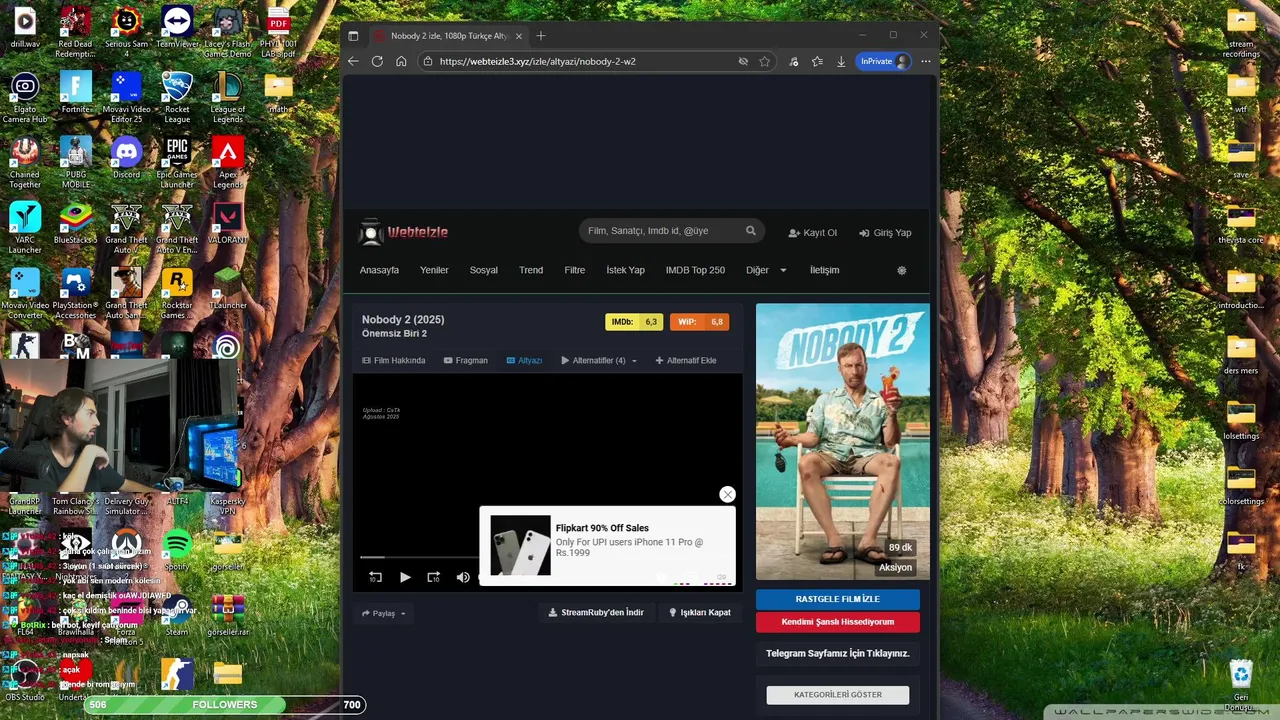
Task: Click the Webteizle logo
Action: 404,232
